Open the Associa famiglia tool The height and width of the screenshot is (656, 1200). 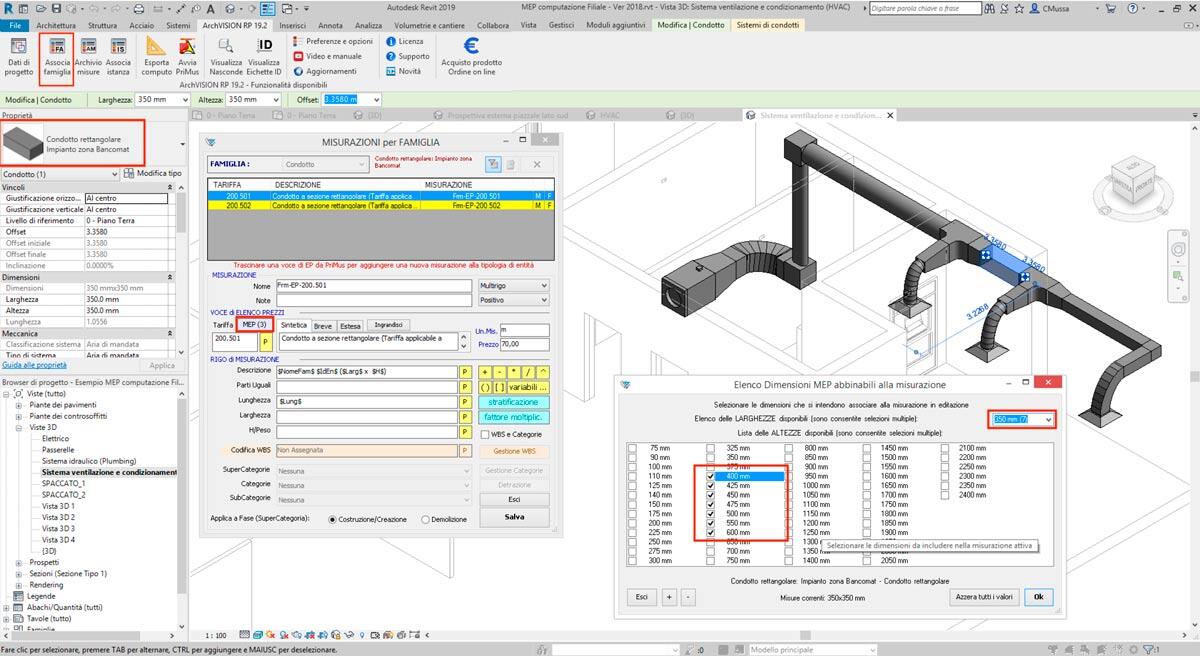[57, 57]
